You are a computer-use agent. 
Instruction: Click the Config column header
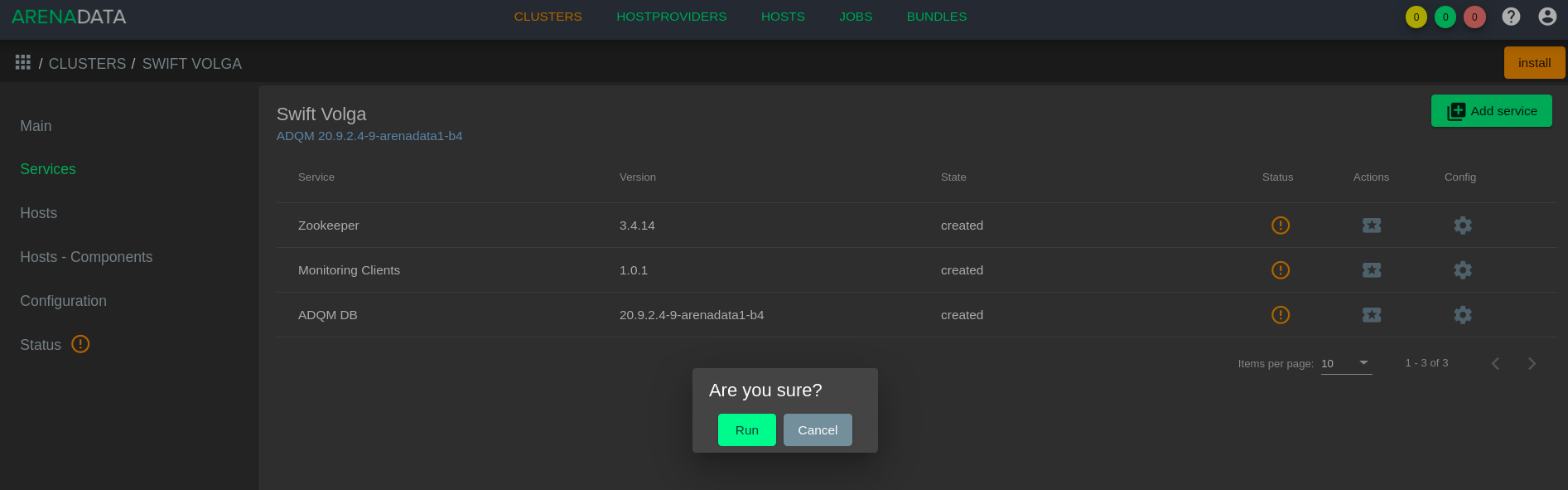tap(1460, 177)
